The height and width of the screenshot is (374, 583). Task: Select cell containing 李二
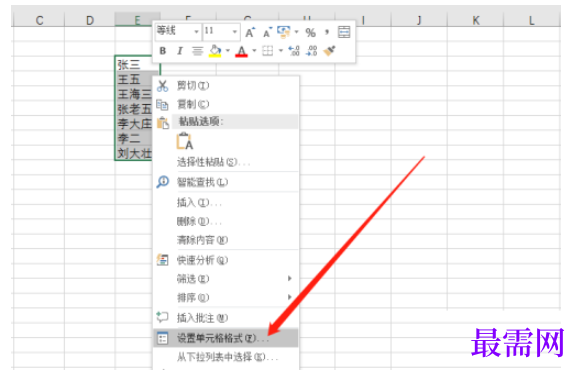tap(134, 138)
